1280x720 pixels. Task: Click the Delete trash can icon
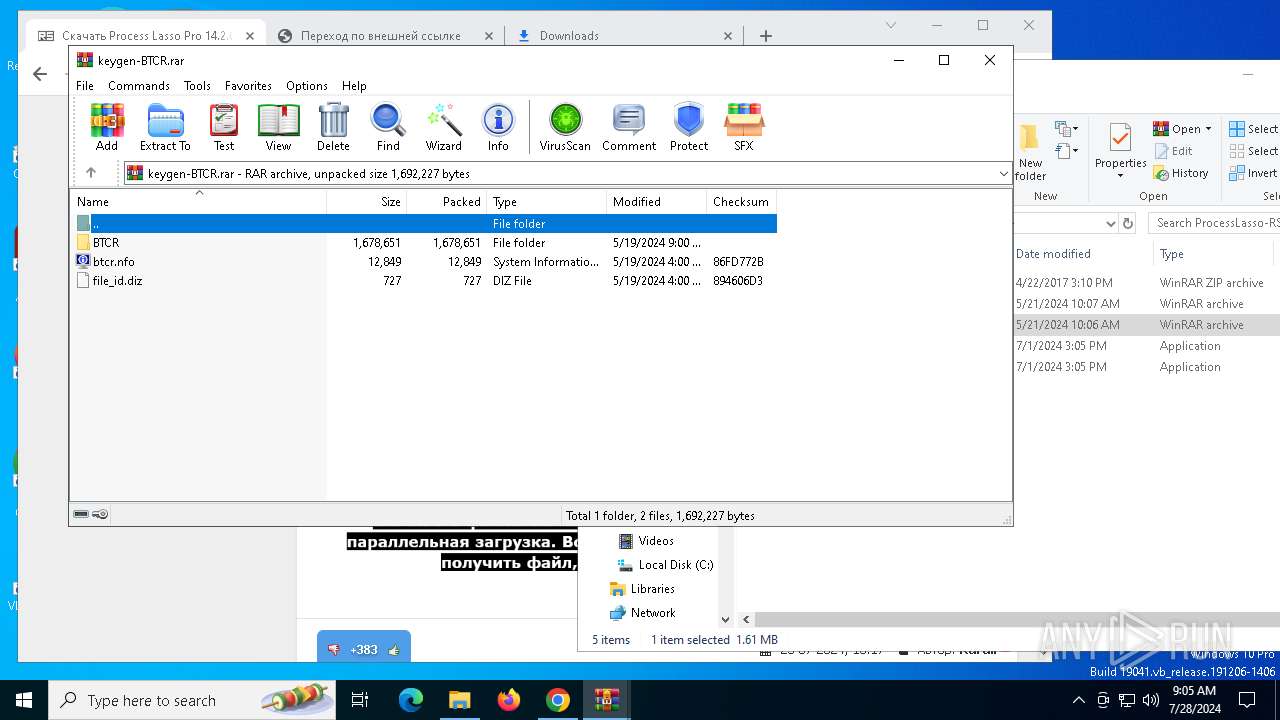(333, 127)
